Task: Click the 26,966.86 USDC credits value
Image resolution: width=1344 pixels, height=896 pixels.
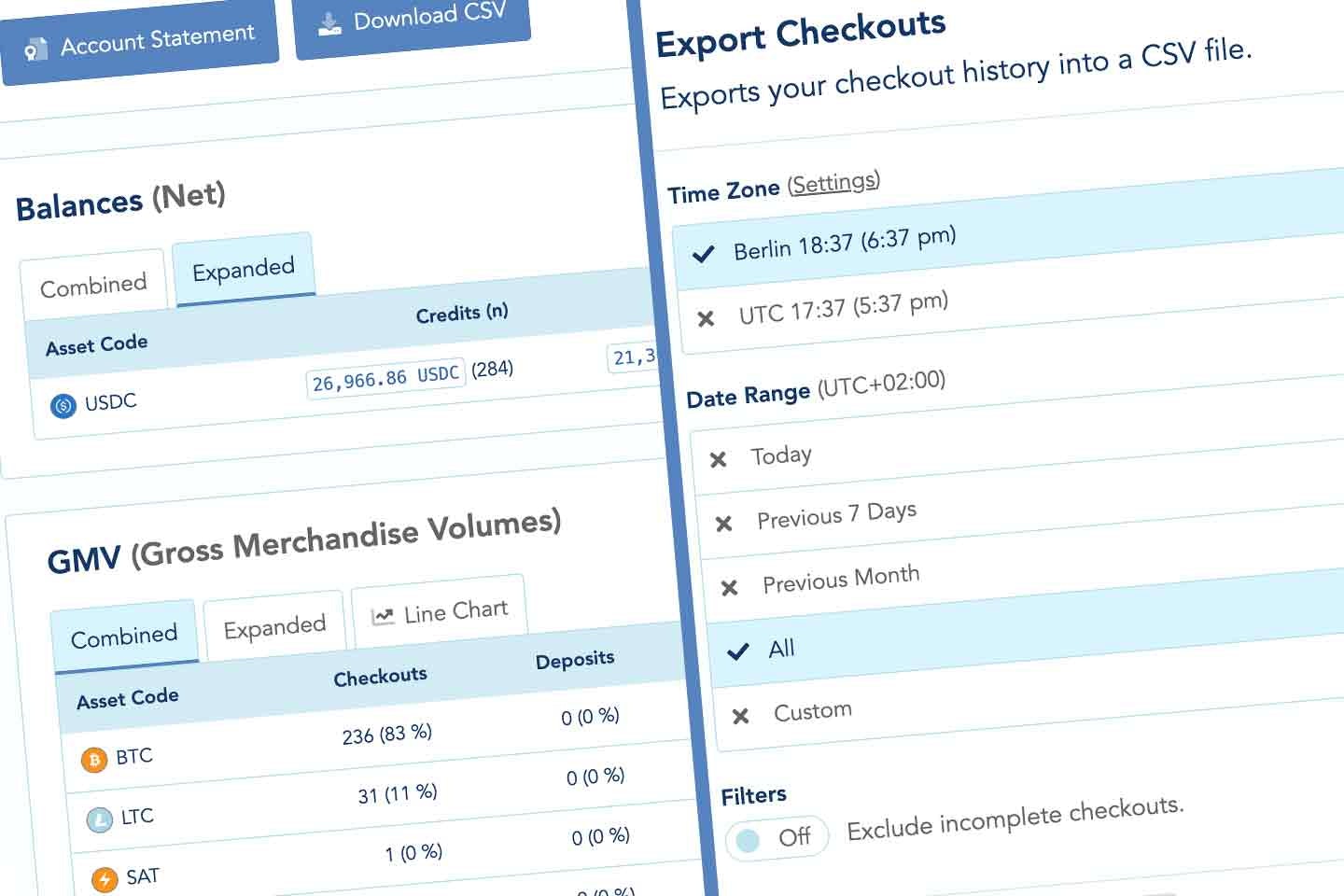Action: (x=385, y=378)
